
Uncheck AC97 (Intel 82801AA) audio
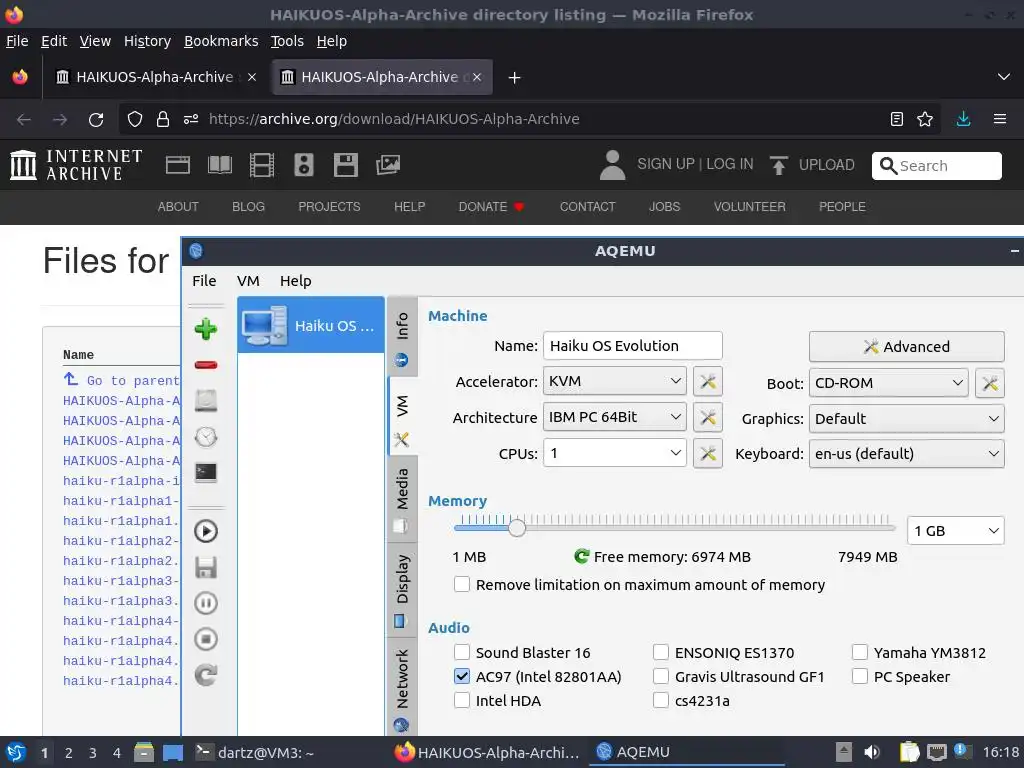pos(462,676)
